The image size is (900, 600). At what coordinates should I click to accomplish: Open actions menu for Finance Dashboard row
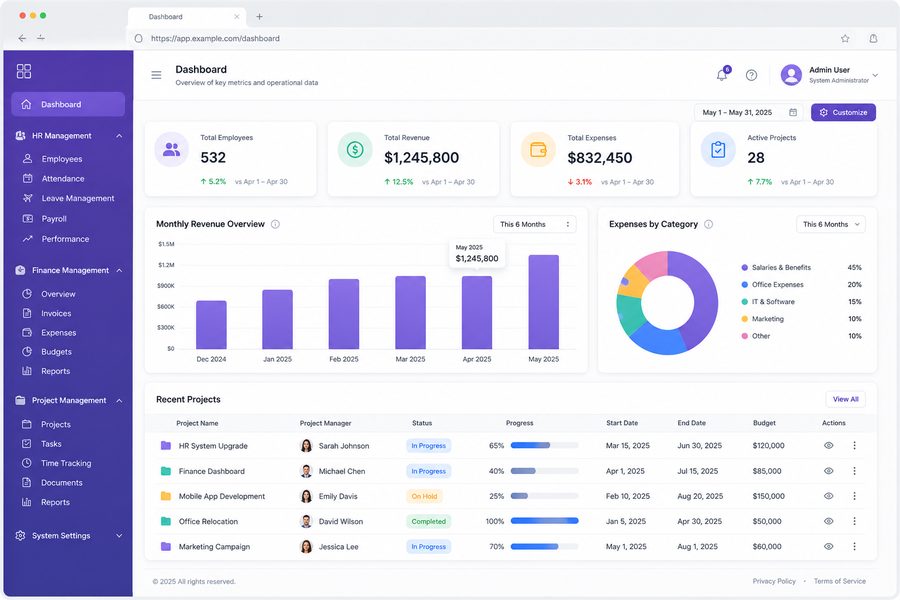[854, 471]
